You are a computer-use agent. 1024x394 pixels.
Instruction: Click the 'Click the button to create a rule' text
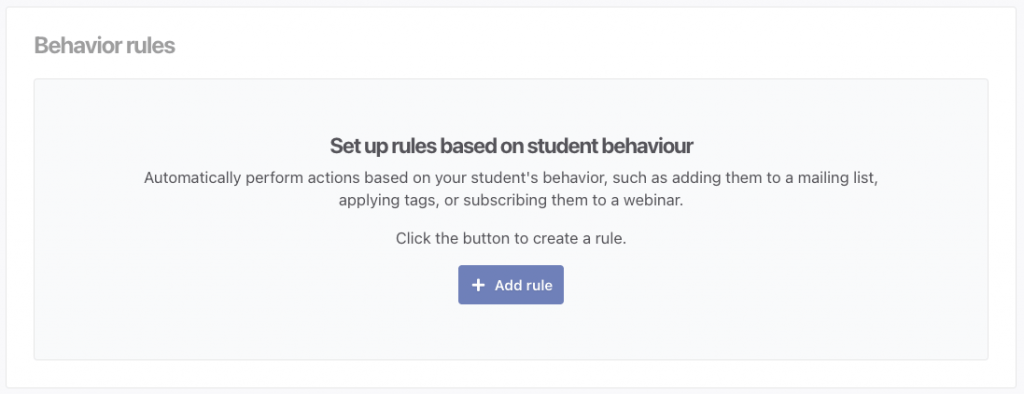[511, 238]
